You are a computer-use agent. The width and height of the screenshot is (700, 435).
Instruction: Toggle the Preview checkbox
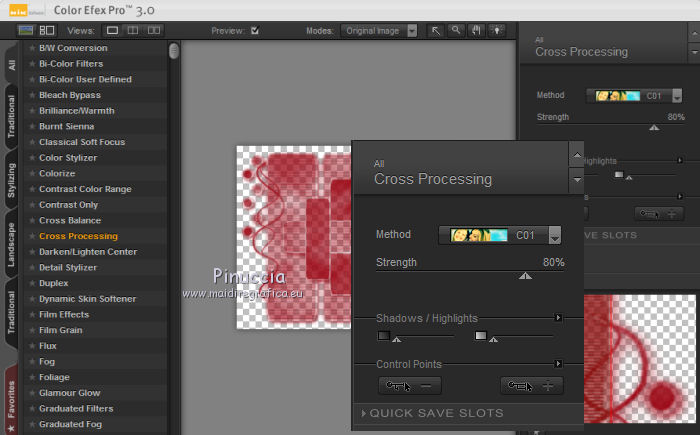pyautogui.click(x=255, y=30)
